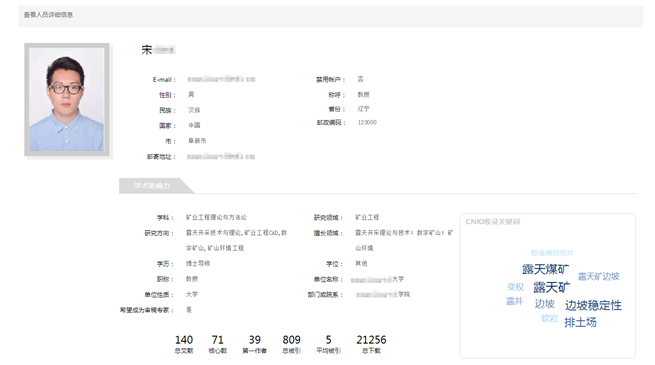Click the blurred E-mail value

pyautogui.click(x=221, y=79)
